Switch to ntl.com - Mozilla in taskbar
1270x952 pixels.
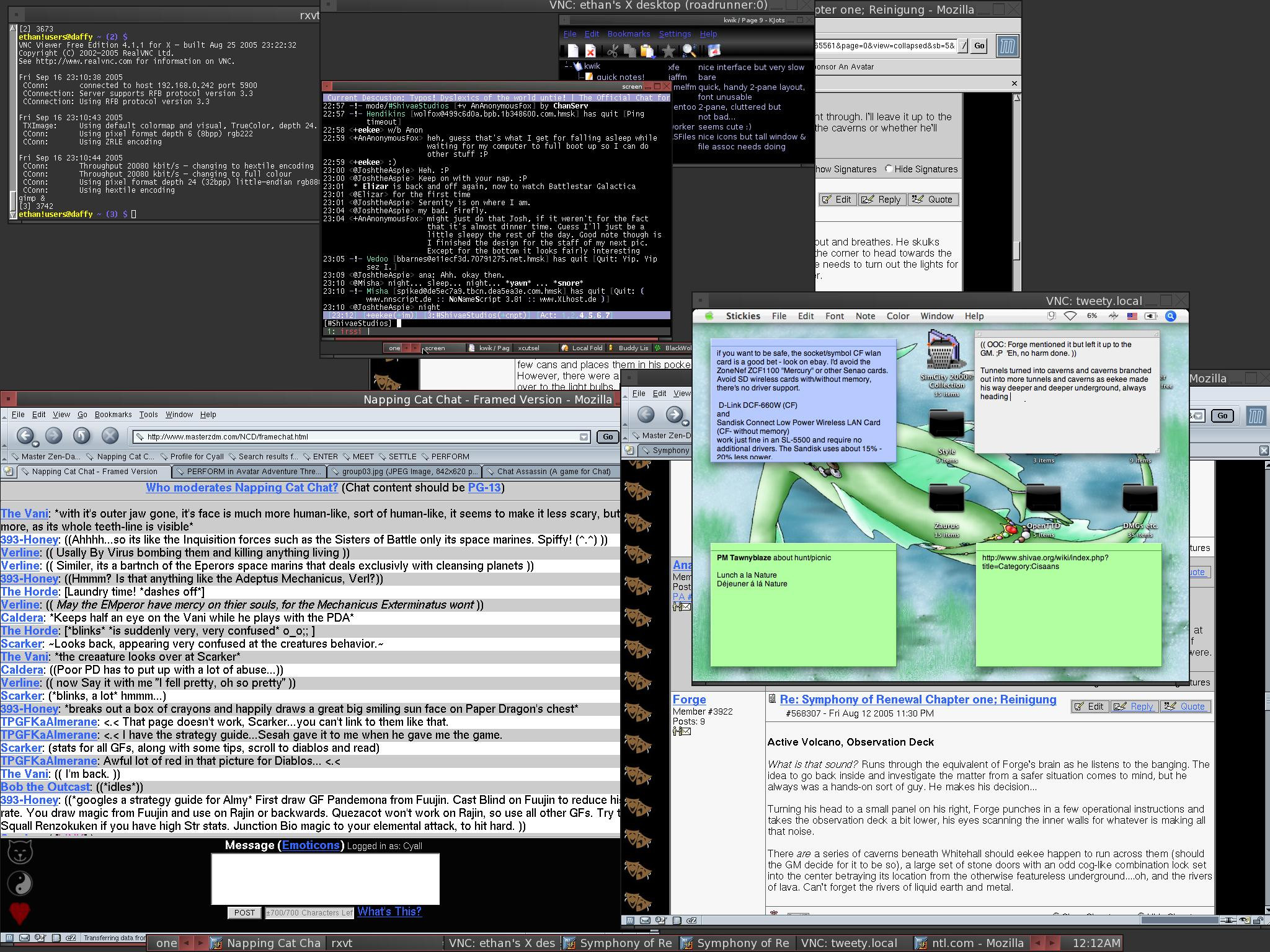point(971,943)
